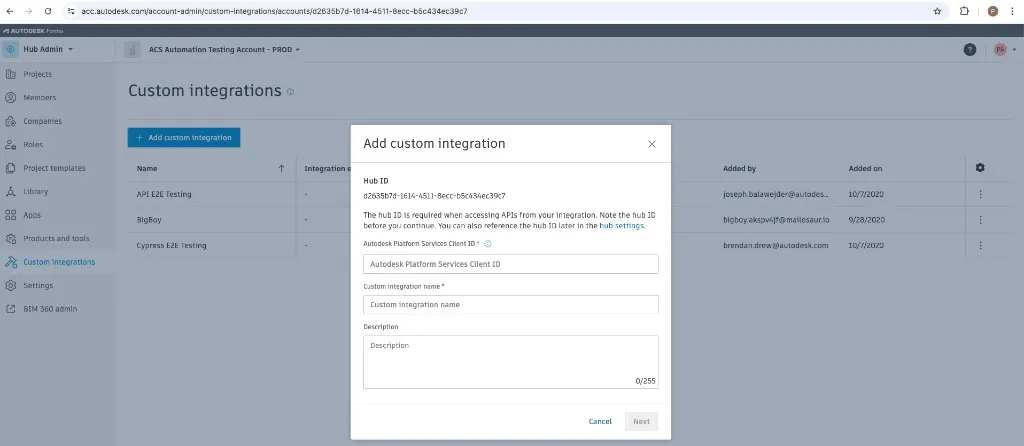Open Project templates in the sidebar
This screenshot has width=1024, height=446.
pos(54,168)
